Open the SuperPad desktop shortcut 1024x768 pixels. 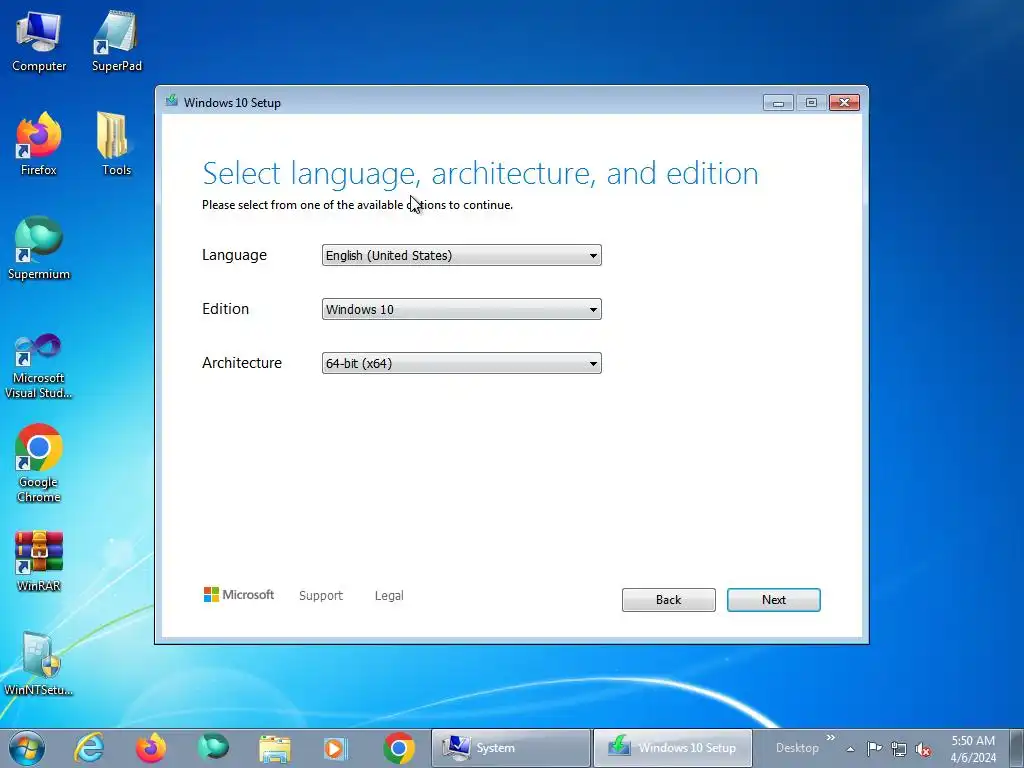116,41
